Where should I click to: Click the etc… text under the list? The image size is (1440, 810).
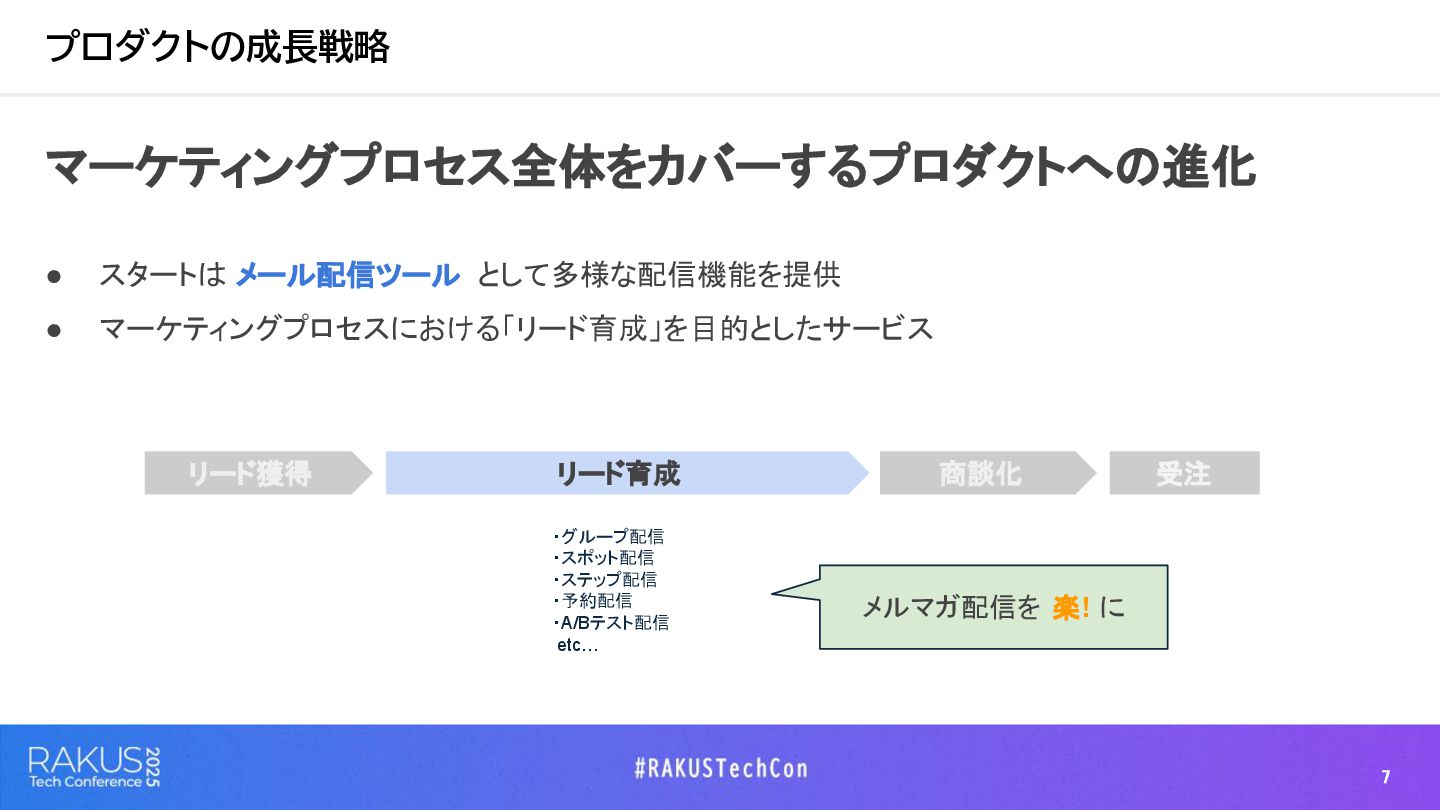[577, 646]
